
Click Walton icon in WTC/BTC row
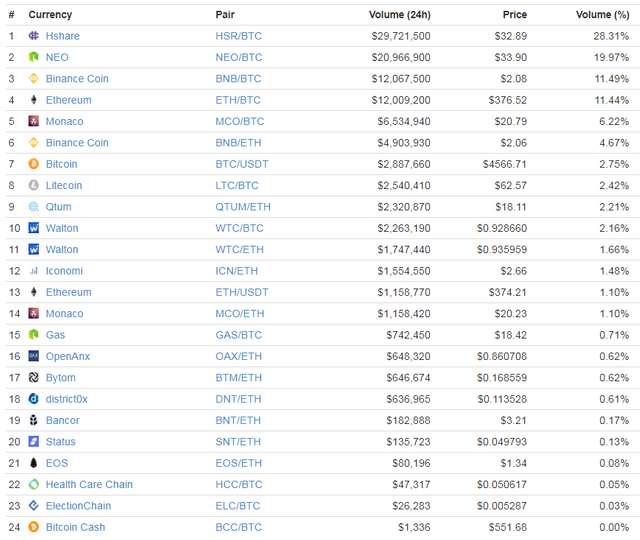click(33, 228)
